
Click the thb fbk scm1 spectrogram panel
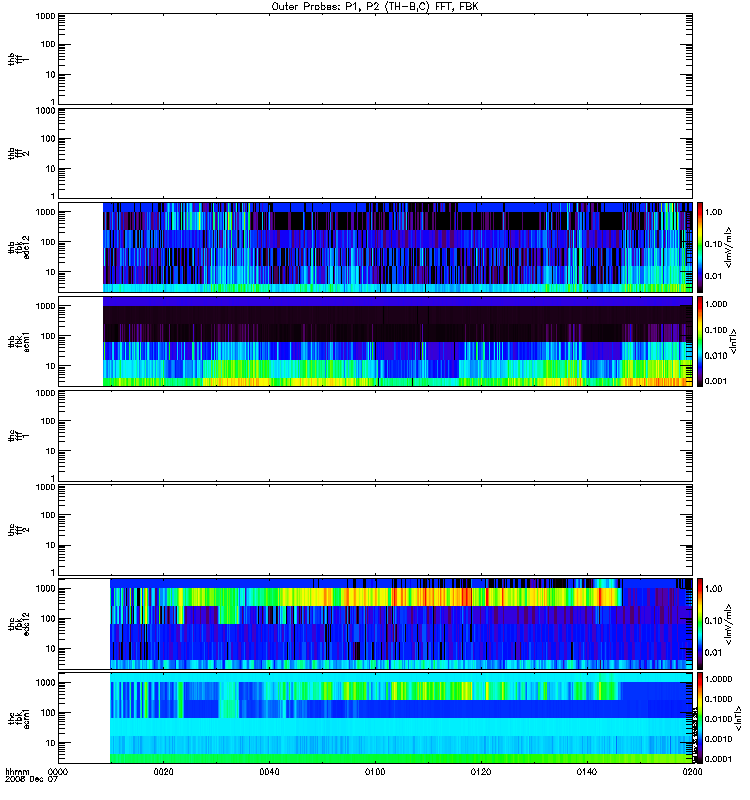375,341
